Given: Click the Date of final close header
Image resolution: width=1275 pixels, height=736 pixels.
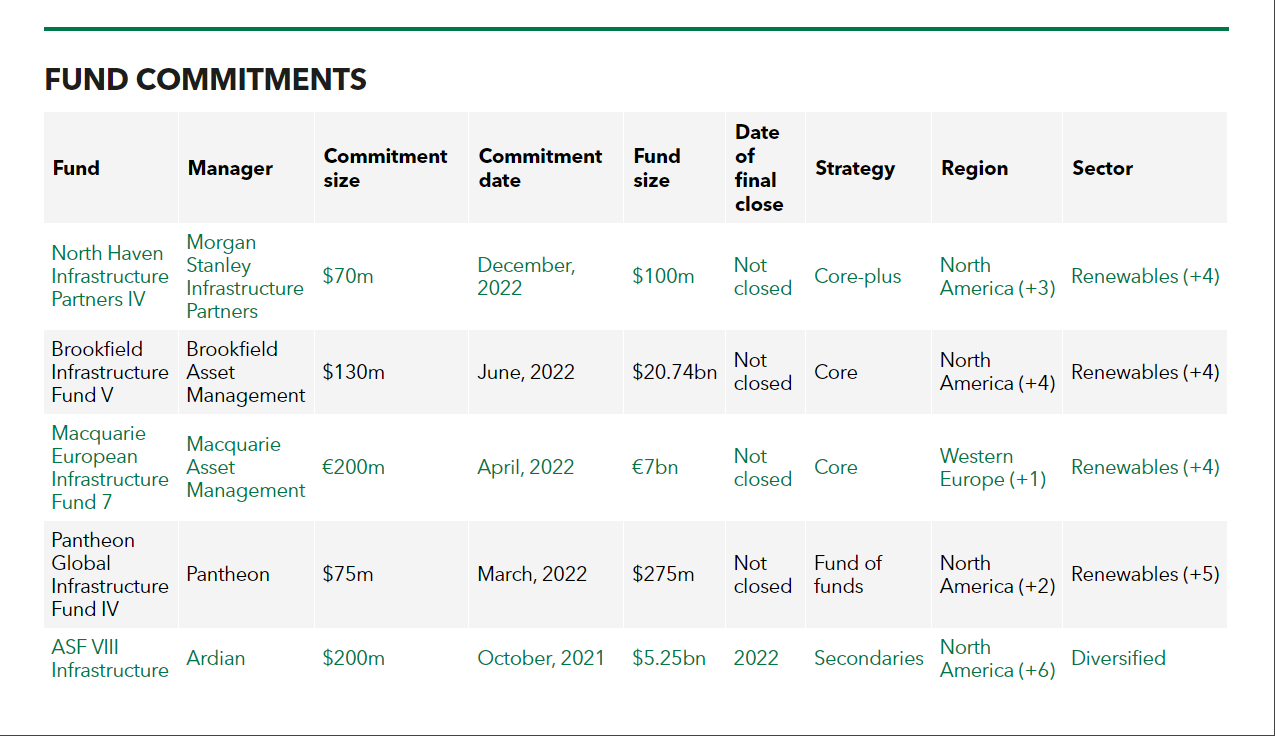Looking at the screenshot, I should [x=759, y=168].
